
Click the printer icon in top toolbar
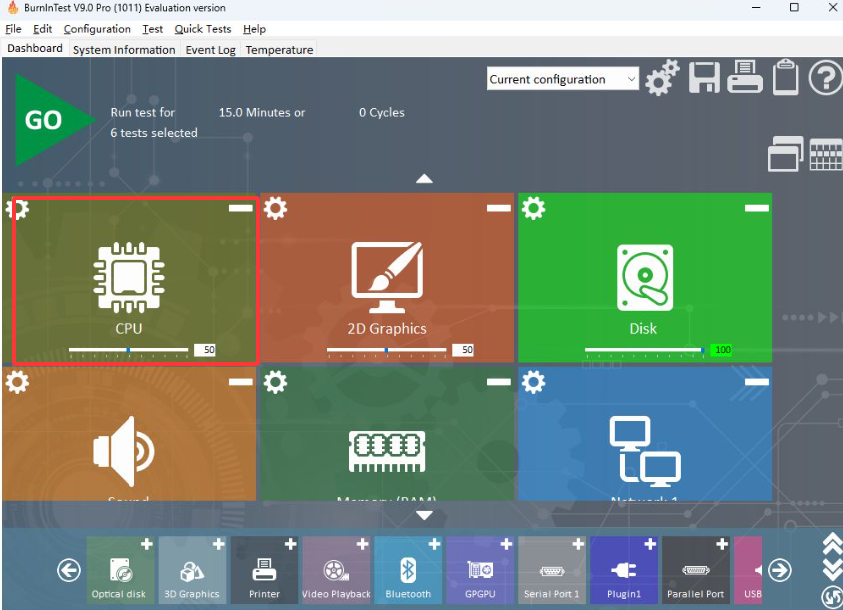pos(745,78)
